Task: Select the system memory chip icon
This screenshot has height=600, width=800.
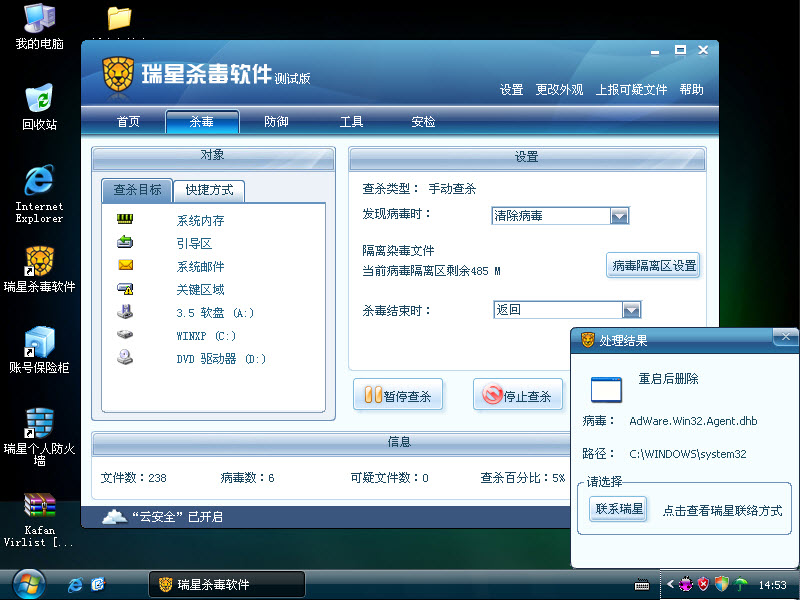Action: pos(125,219)
